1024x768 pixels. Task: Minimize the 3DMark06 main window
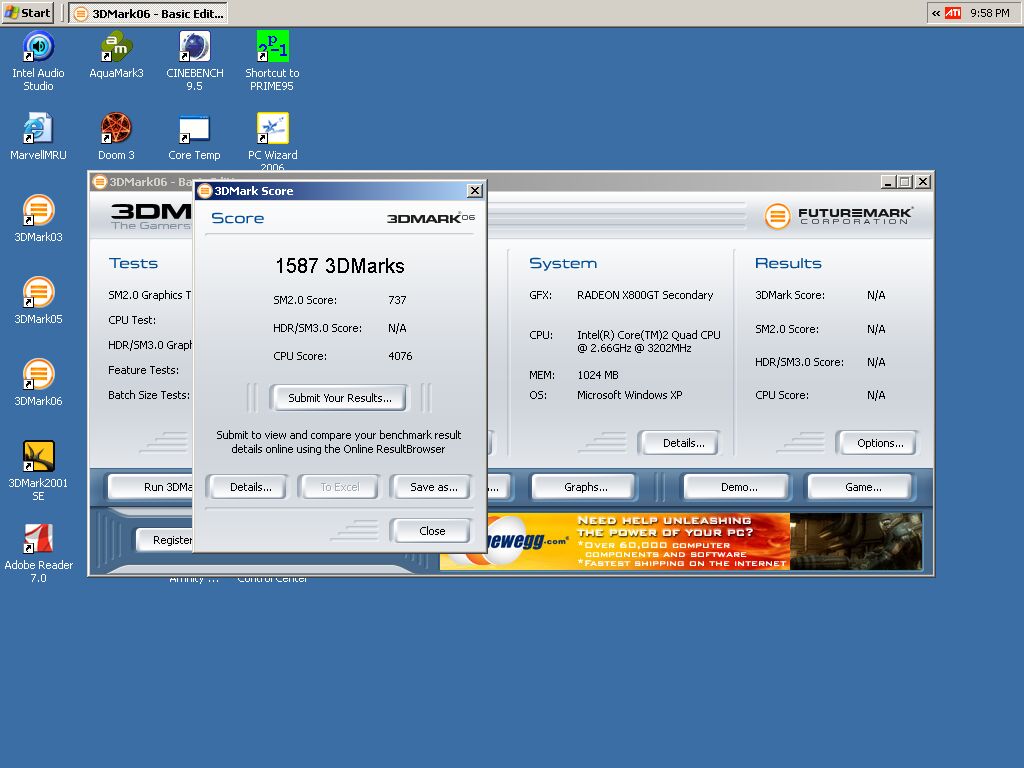point(888,182)
